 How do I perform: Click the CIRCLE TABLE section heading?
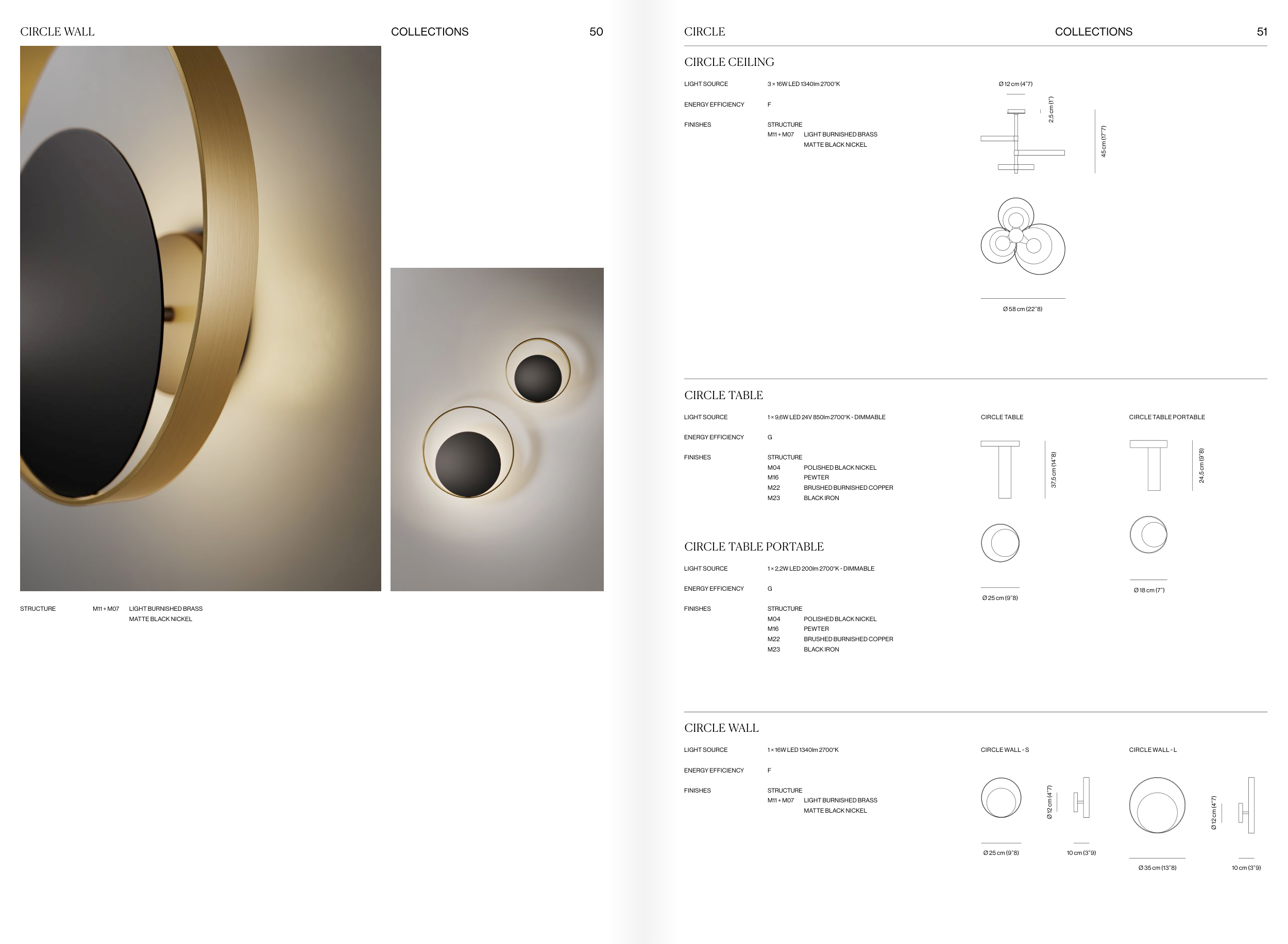(723, 395)
